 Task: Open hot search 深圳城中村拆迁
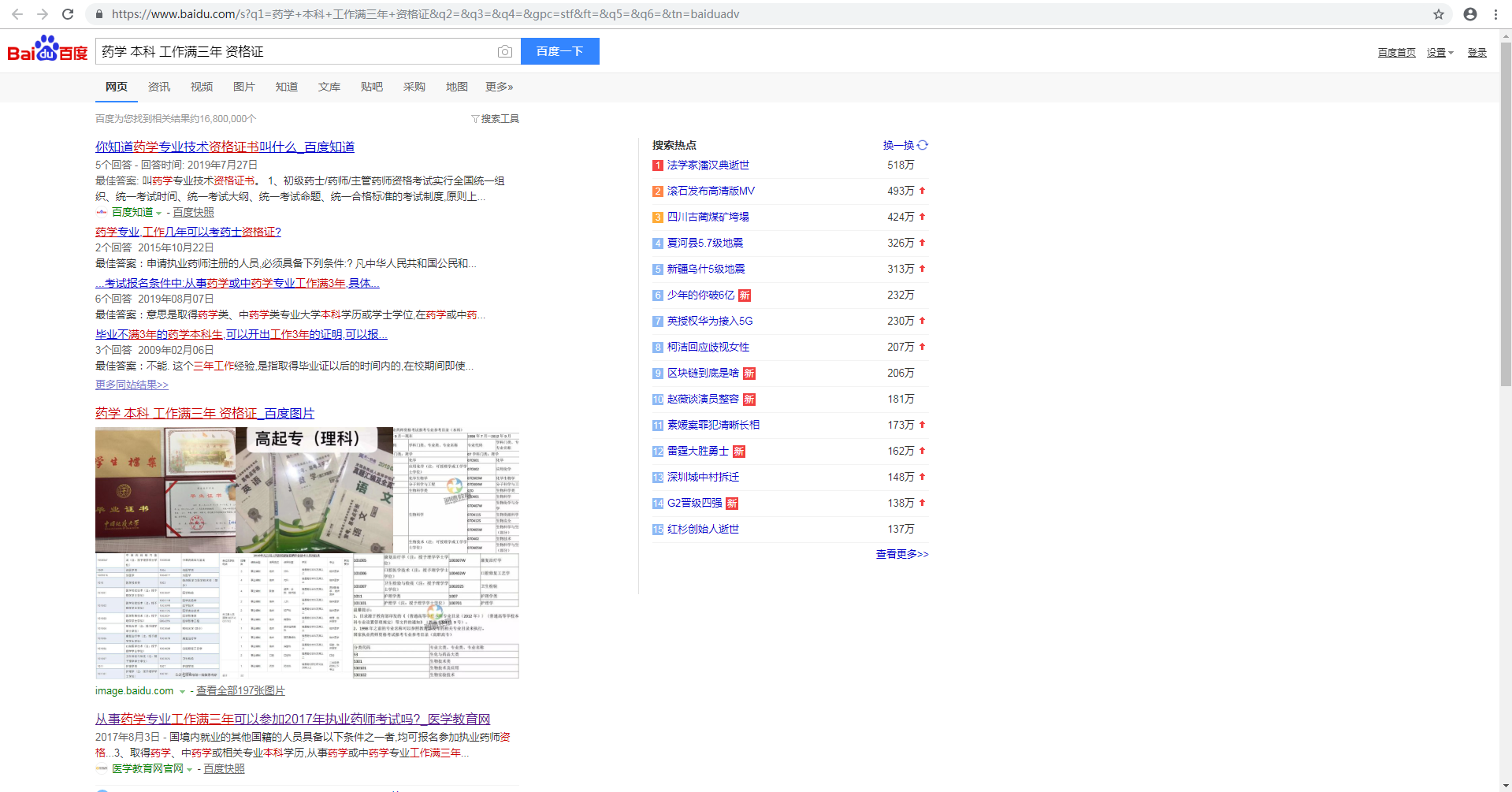tap(704, 477)
